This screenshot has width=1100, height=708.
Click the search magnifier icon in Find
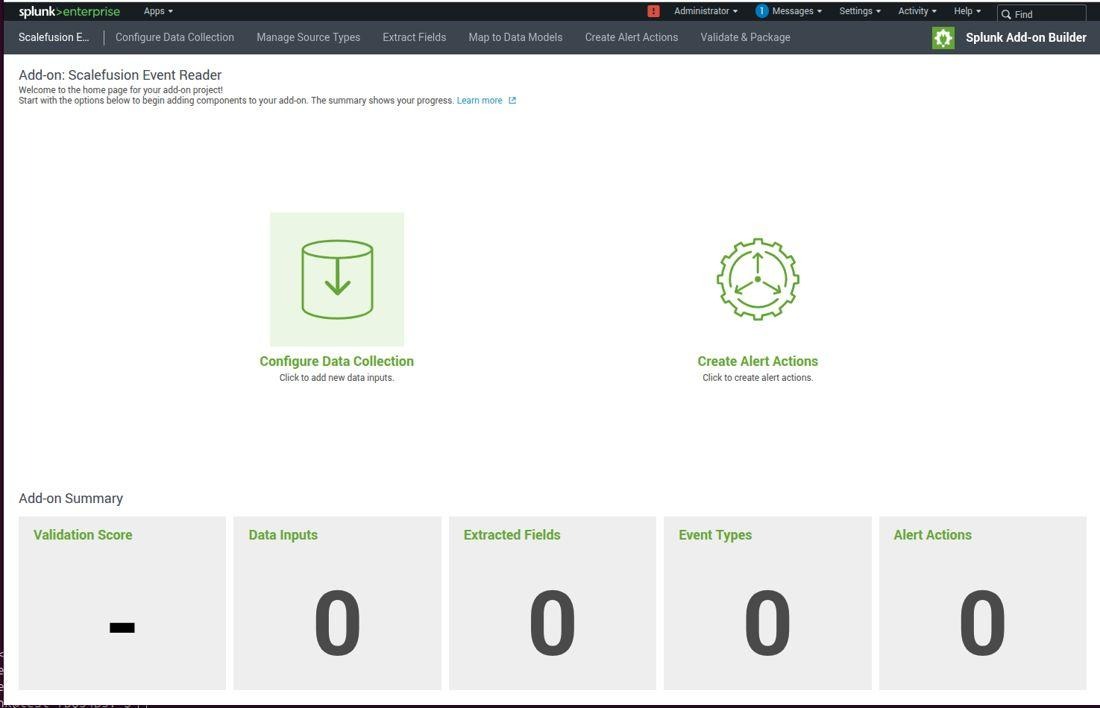click(x=1006, y=14)
